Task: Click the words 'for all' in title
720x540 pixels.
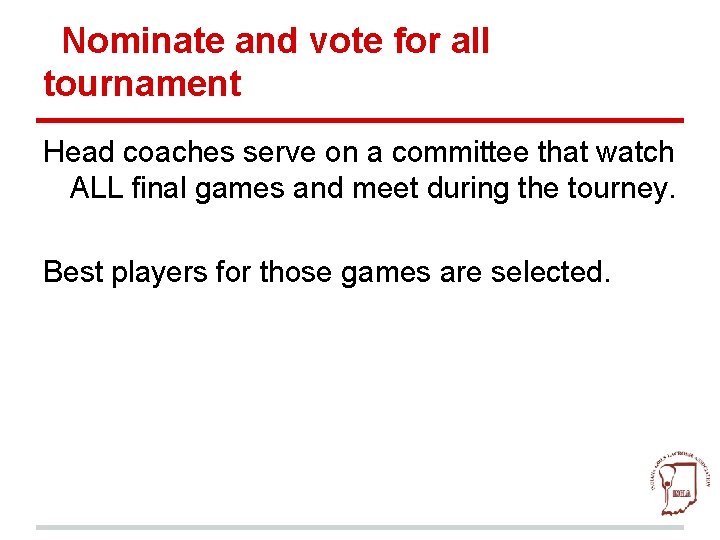Action: click(447, 42)
